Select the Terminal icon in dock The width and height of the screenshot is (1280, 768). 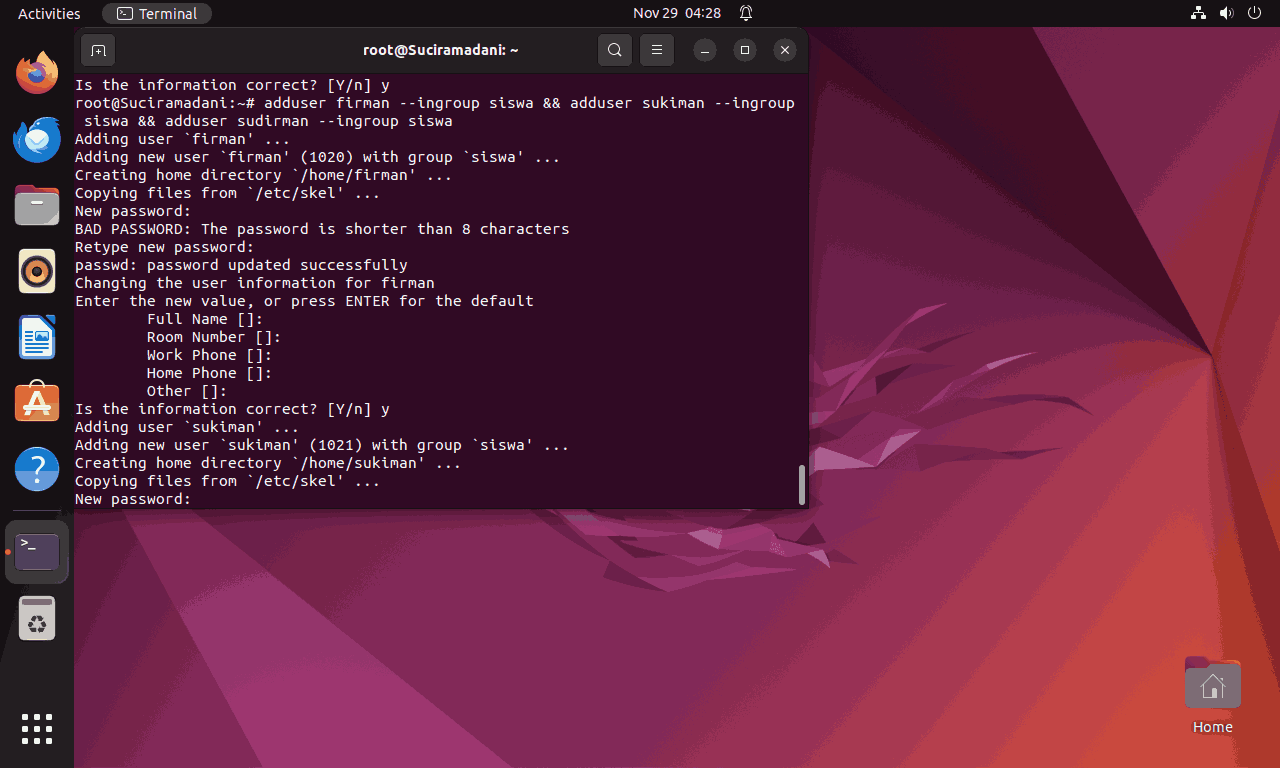(x=37, y=552)
